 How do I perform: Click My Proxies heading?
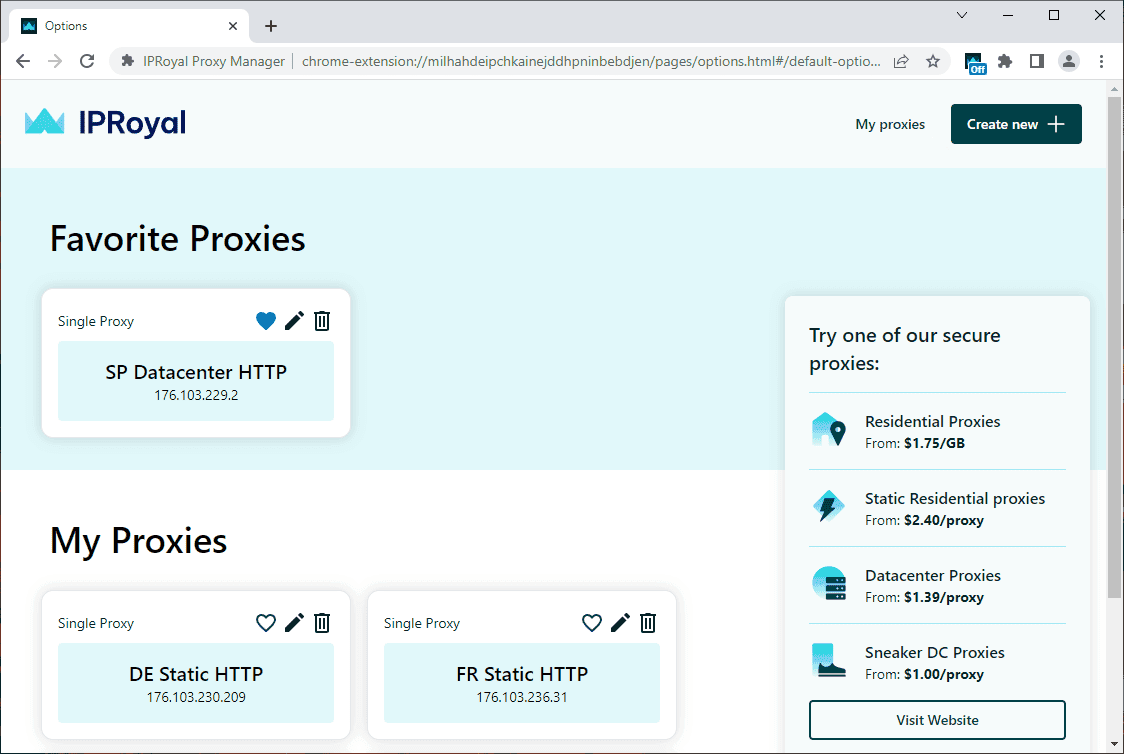(138, 541)
